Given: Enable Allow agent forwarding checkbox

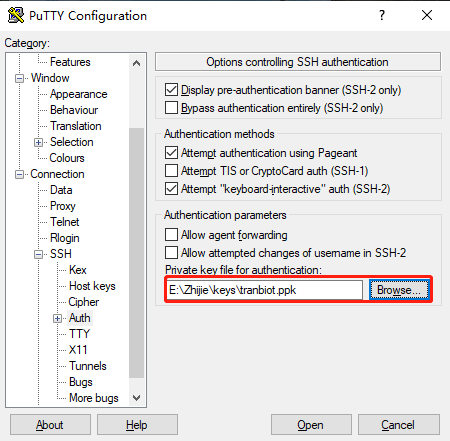Looking at the screenshot, I should 171,235.
